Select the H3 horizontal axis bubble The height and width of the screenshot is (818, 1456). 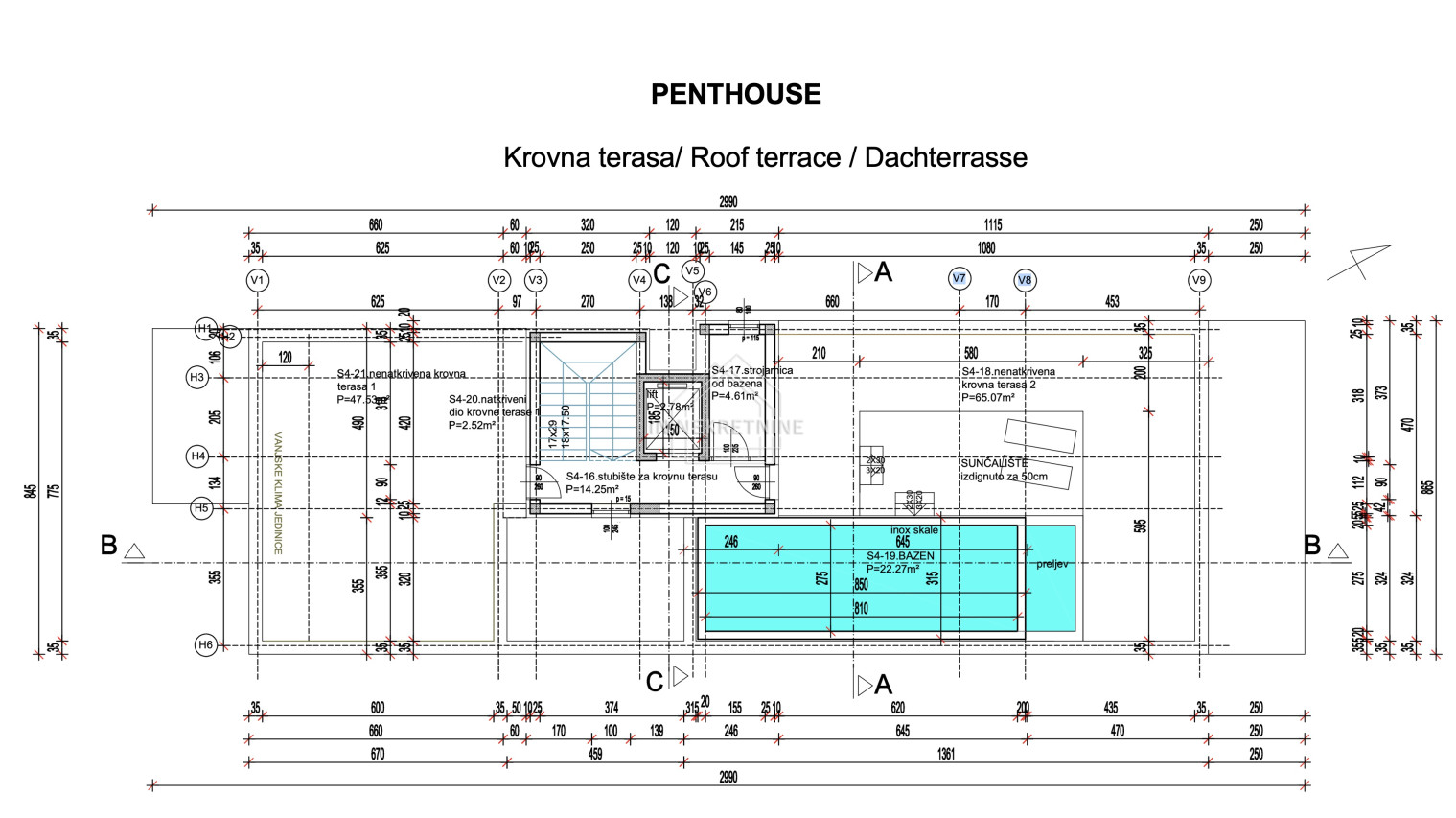(x=196, y=378)
